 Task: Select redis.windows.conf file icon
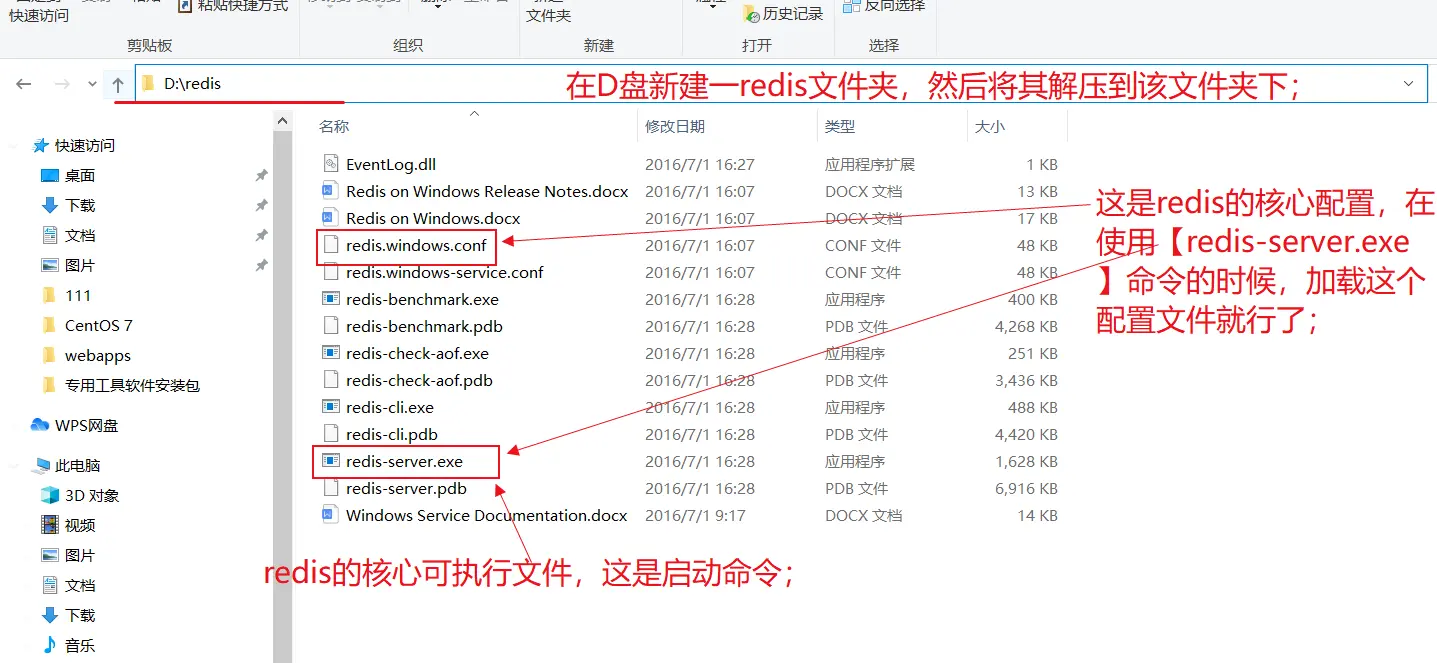(x=331, y=245)
